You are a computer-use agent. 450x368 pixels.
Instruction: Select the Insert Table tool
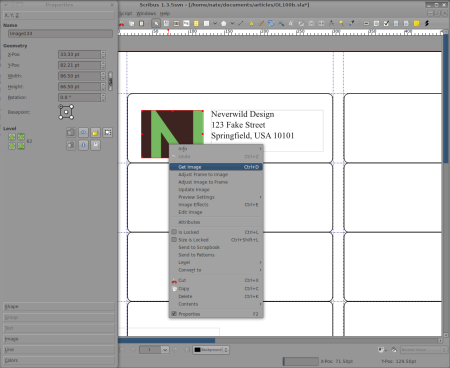pyautogui.click(x=196, y=23)
